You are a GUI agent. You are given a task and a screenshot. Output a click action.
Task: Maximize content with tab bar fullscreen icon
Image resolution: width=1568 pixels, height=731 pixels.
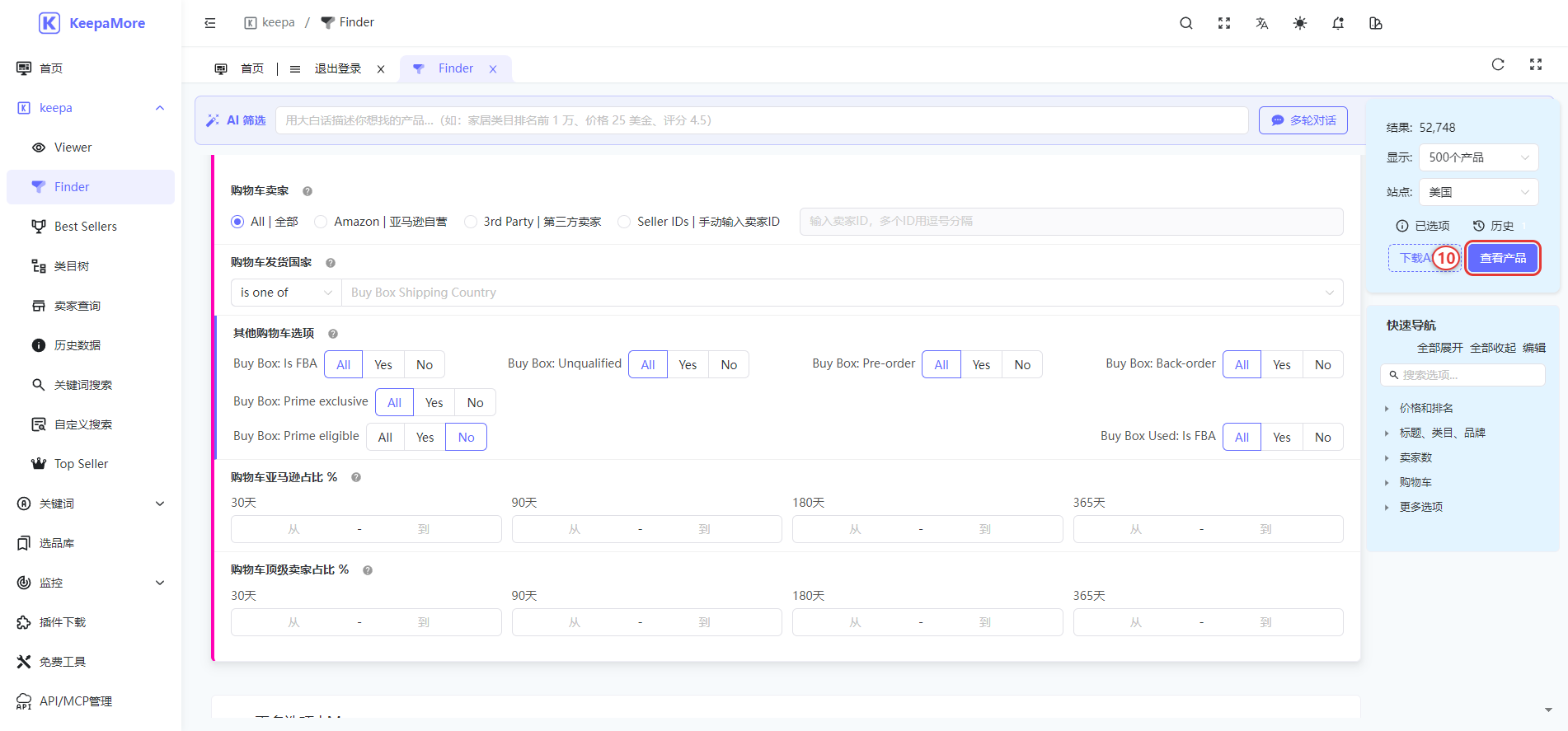click(1536, 64)
